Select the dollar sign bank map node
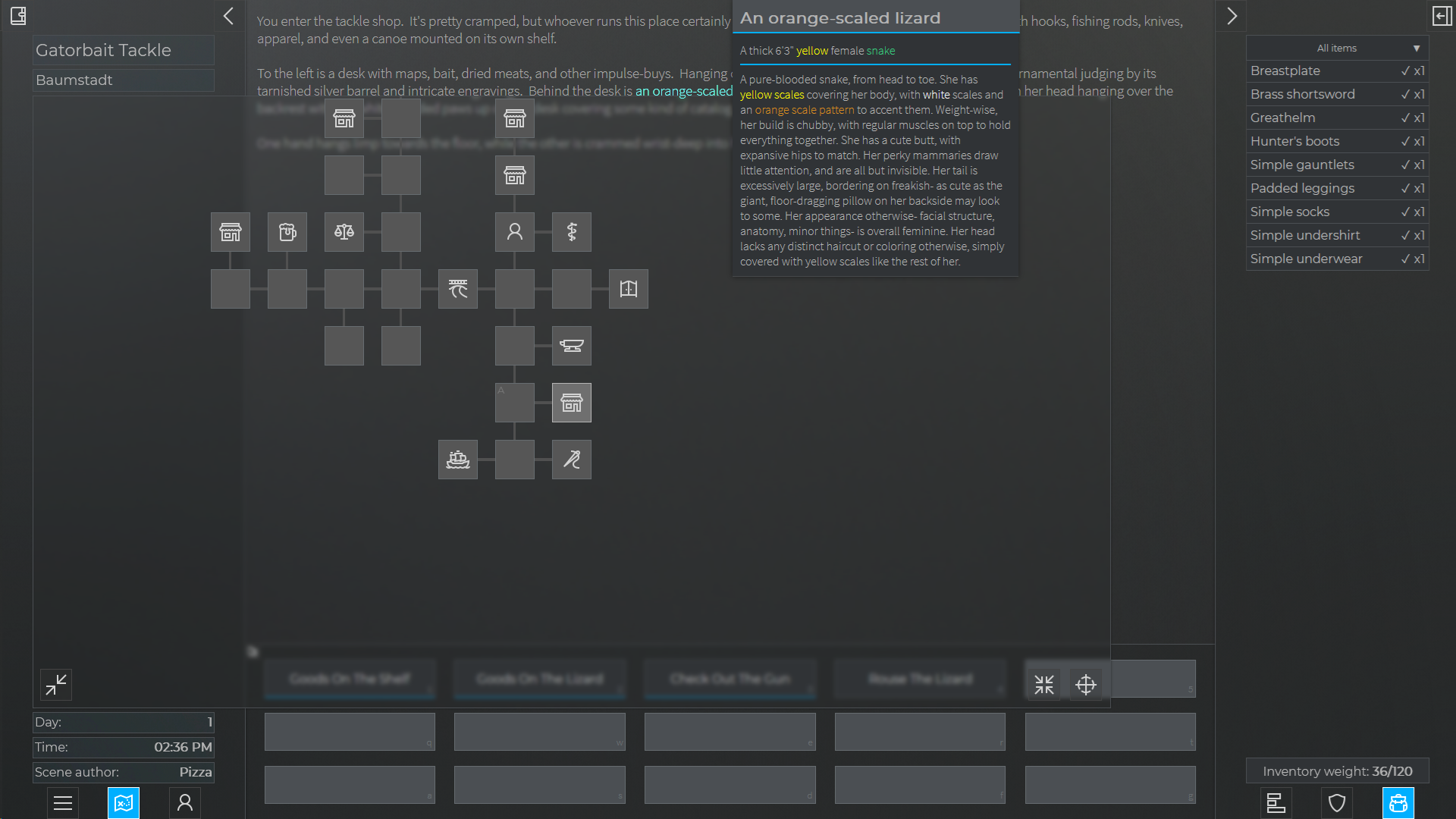The width and height of the screenshot is (1456, 819). tap(572, 232)
